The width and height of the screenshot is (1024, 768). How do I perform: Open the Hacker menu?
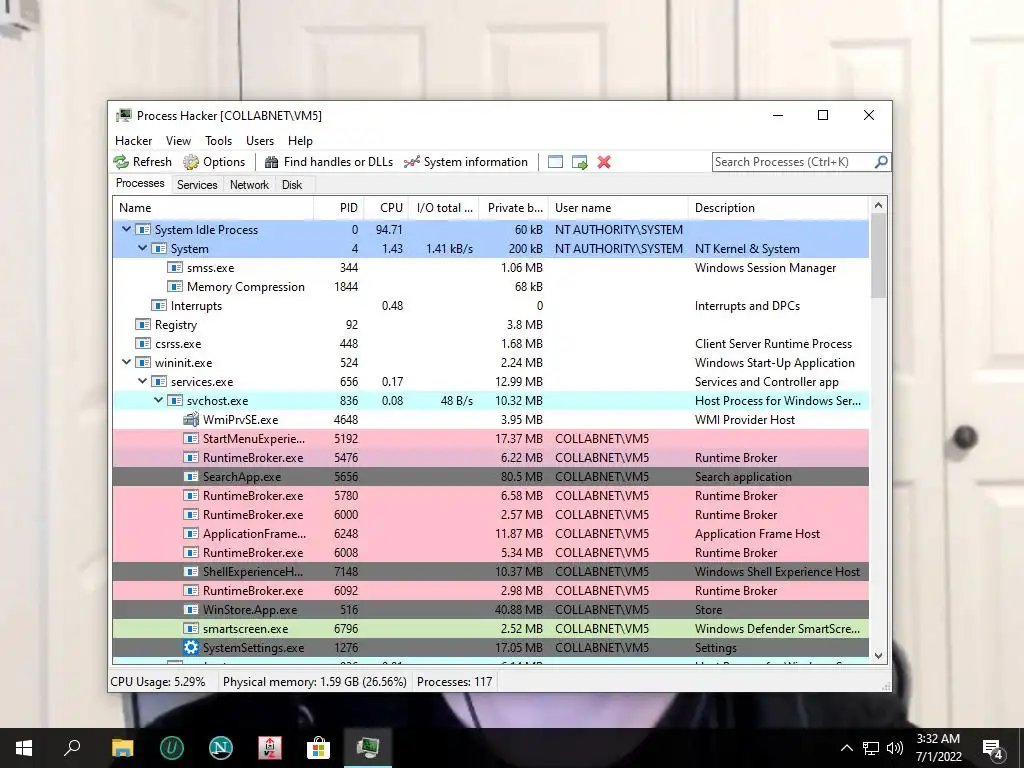(133, 140)
